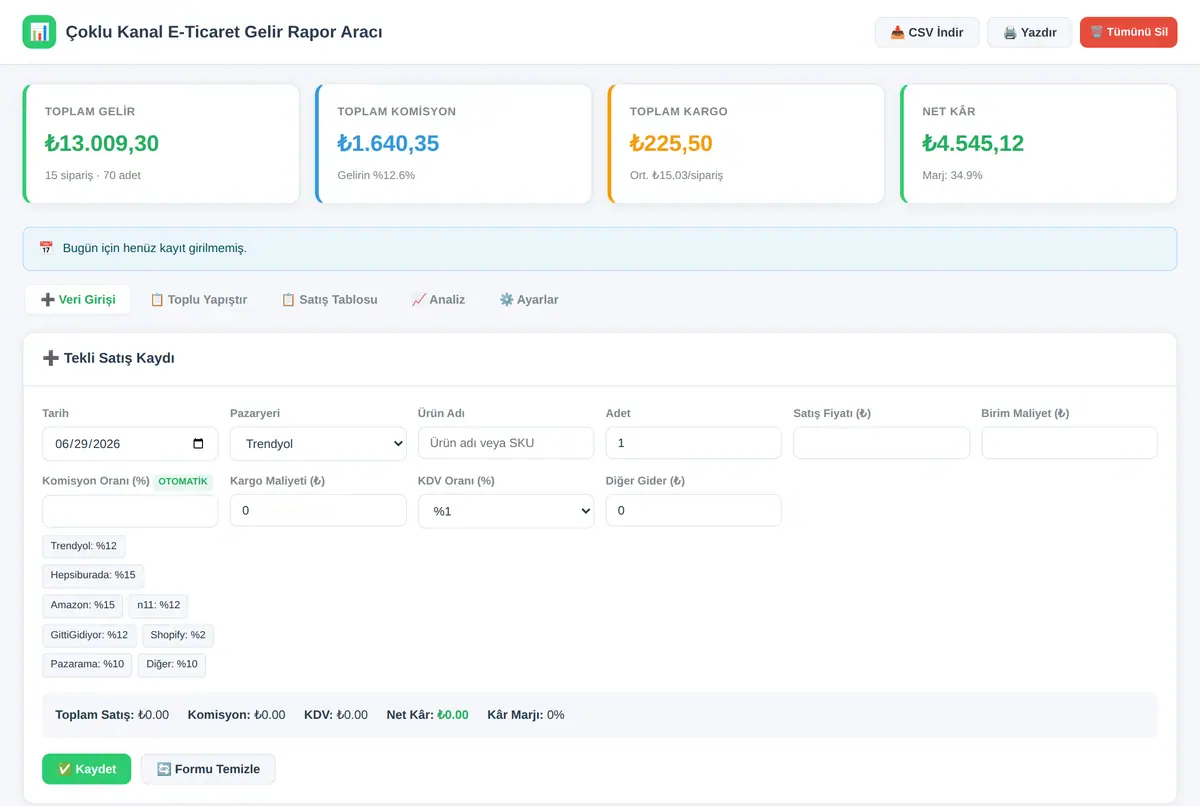Click the Net Kâr value ₺4.545,12
Screen dimensions: 1200x806
973,143
